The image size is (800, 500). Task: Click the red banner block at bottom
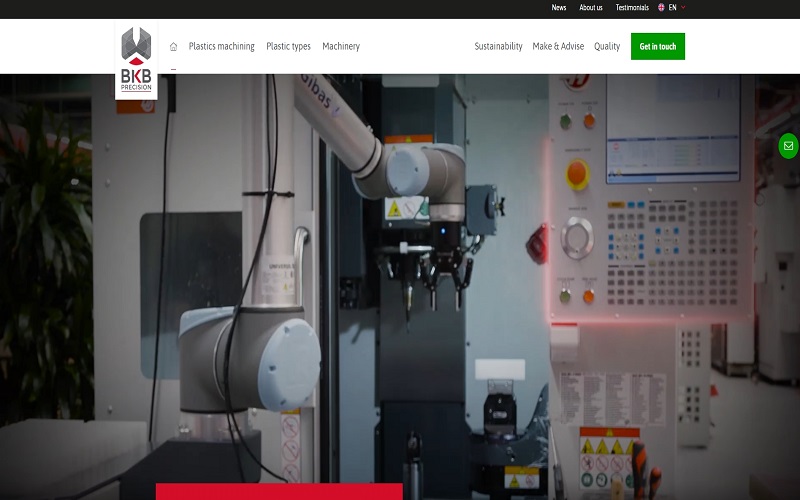pyautogui.click(x=279, y=491)
